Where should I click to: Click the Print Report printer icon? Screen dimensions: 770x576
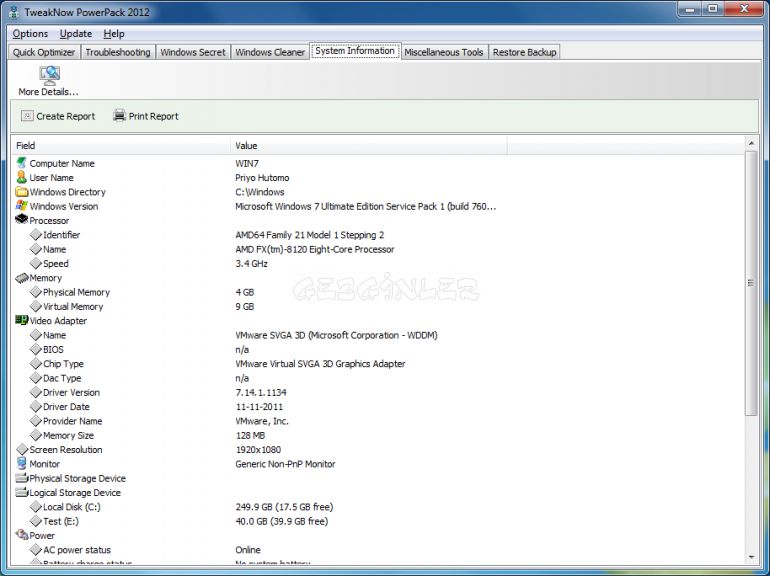119,116
